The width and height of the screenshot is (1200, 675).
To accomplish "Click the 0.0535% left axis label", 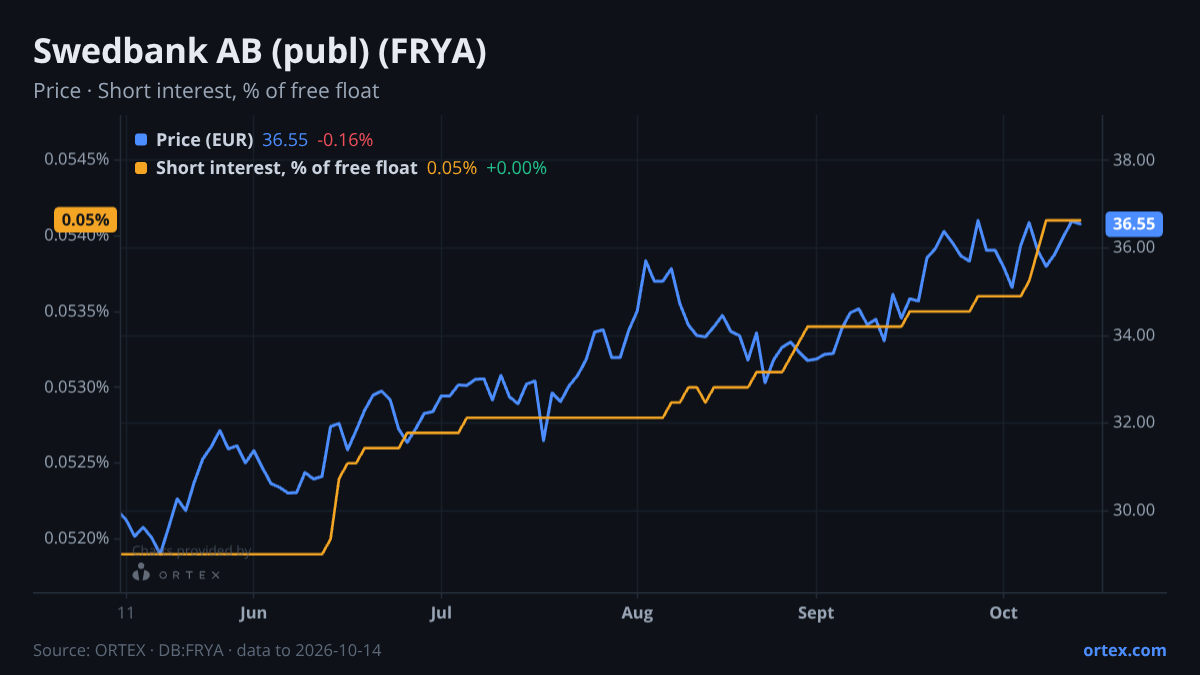I will [77, 311].
